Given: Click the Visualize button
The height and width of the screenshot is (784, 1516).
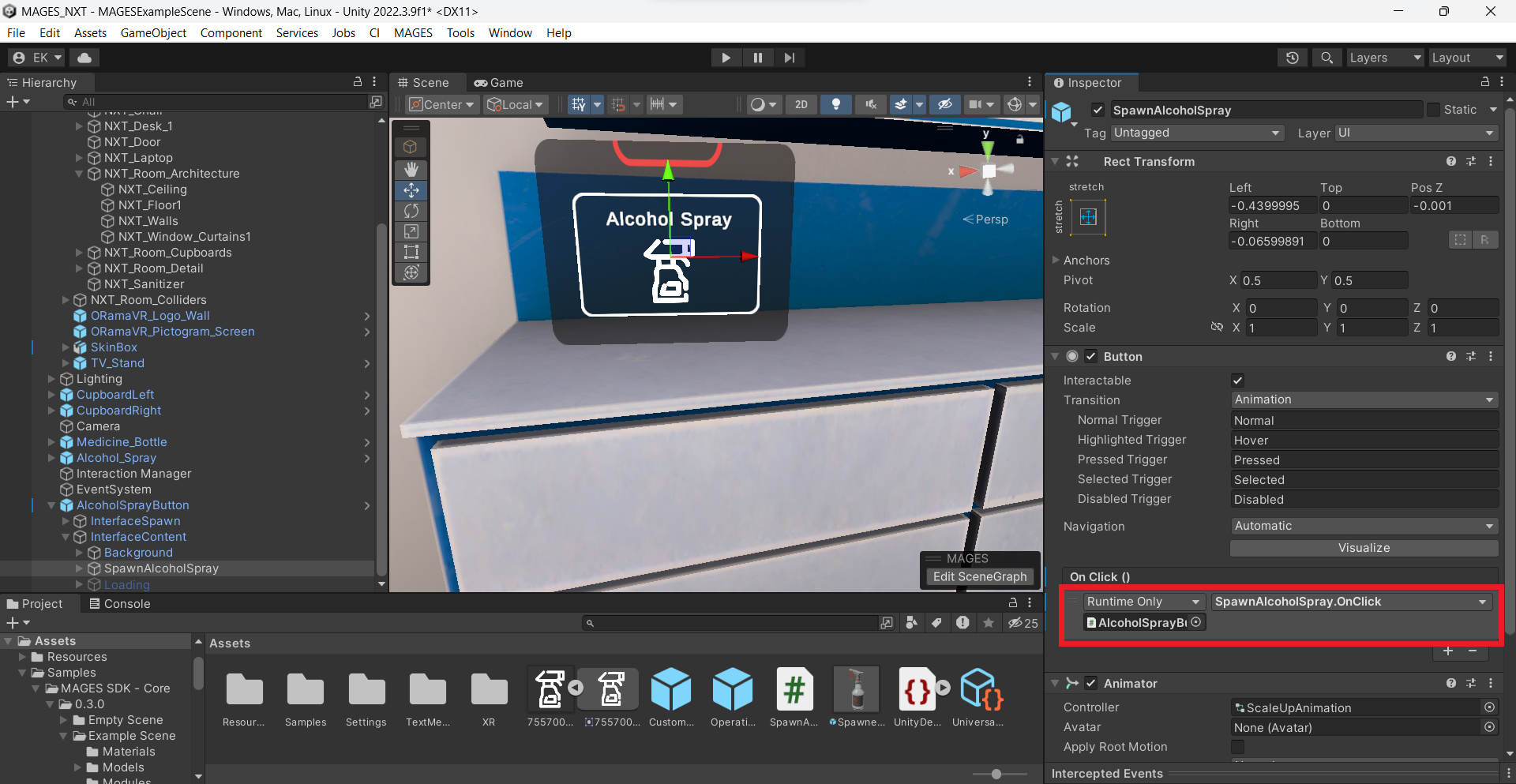Looking at the screenshot, I should click(1364, 548).
